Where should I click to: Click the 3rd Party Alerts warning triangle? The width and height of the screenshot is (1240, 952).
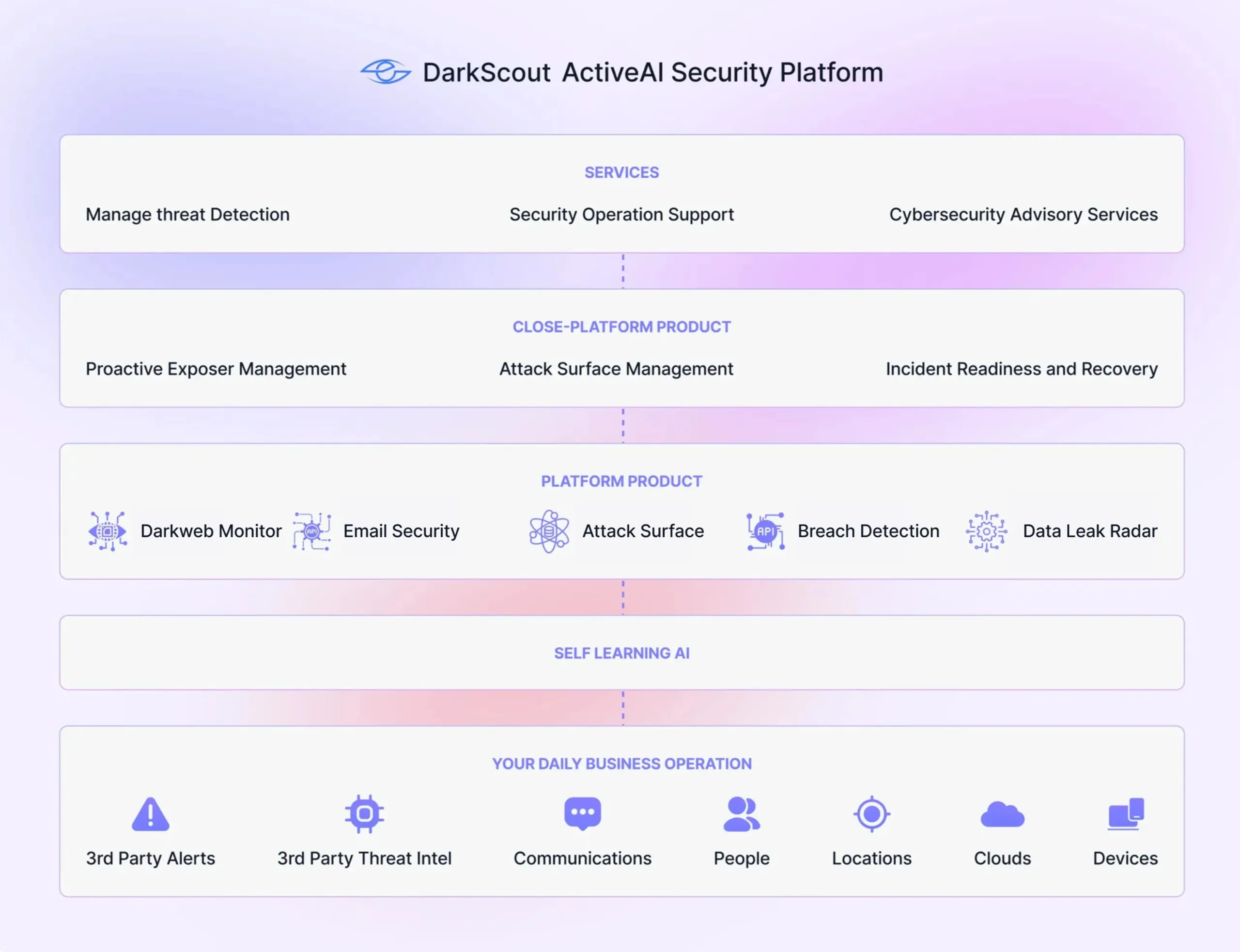click(x=150, y=814)
